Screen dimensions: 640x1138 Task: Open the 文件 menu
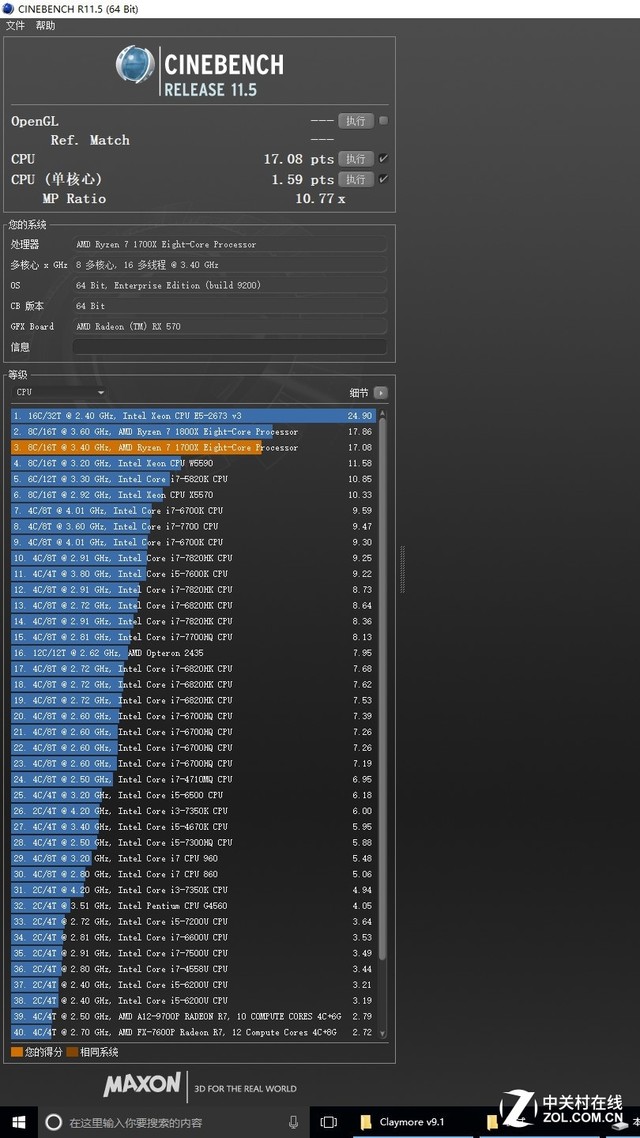[15, 25]
